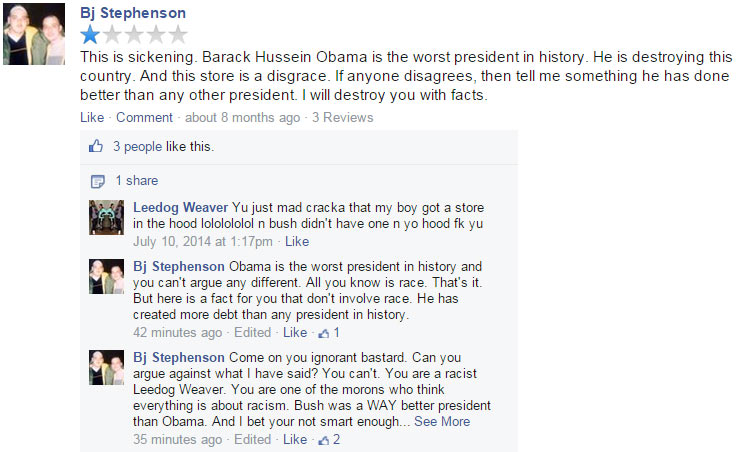Open the 3 Reviews link

coord(343,117)
